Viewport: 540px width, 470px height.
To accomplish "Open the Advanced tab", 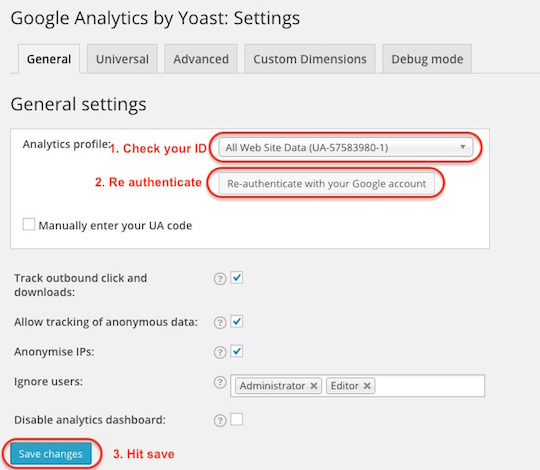I will coord(201,59).
